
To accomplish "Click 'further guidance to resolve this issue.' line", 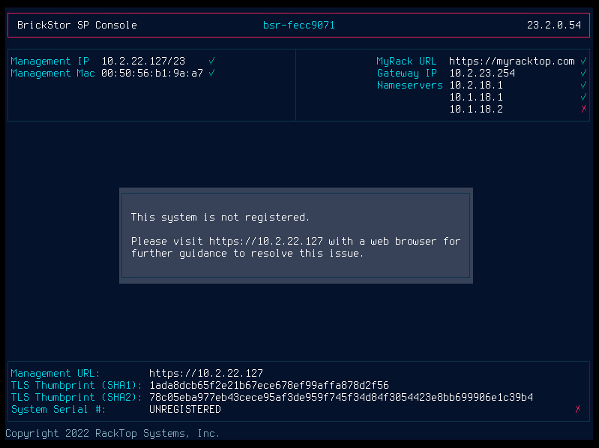I will pyautogui.click(x=247, y=253).
